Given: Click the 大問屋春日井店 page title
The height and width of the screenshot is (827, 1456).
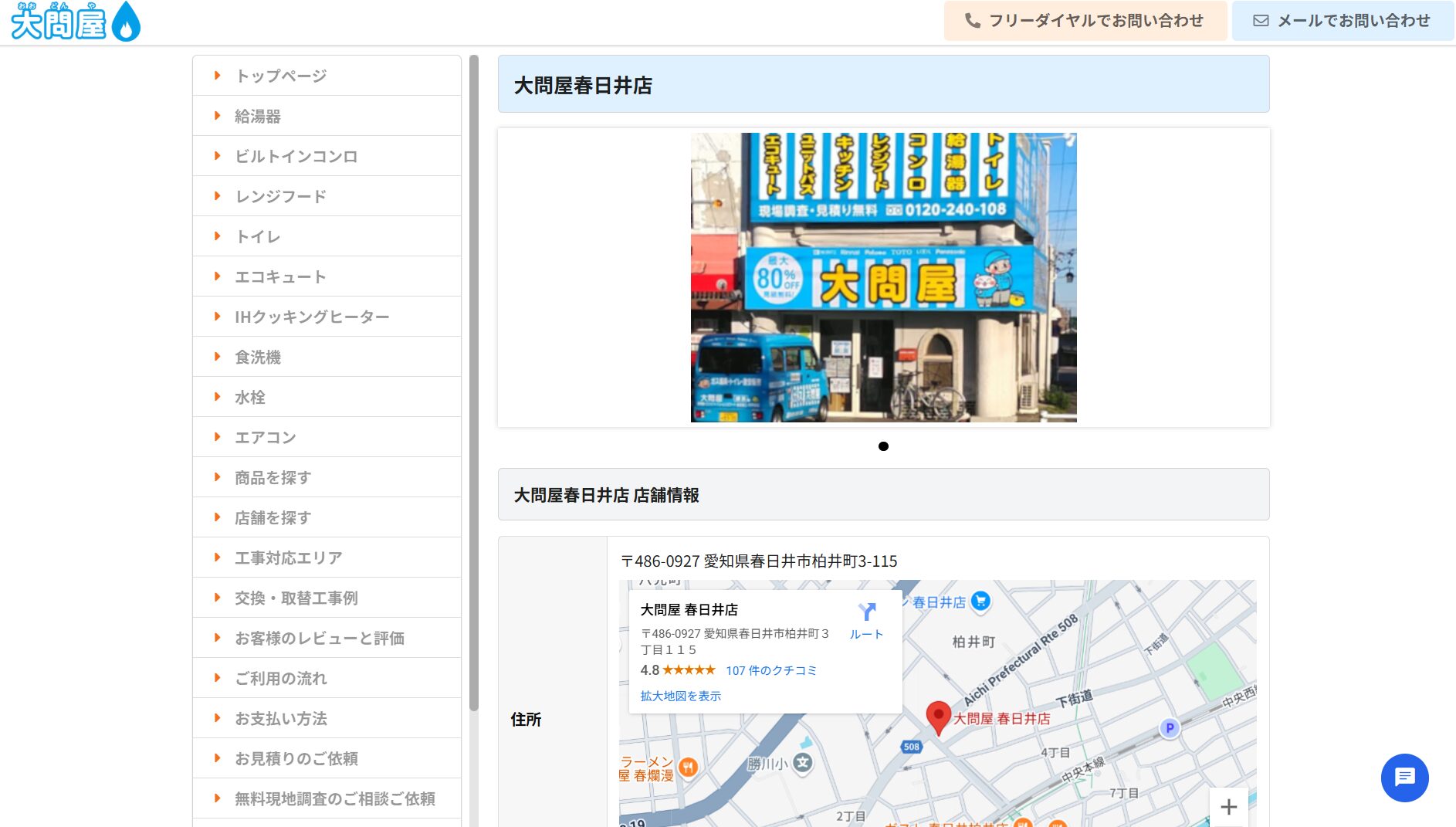Looking at the screenshot, I should (583, 85).
